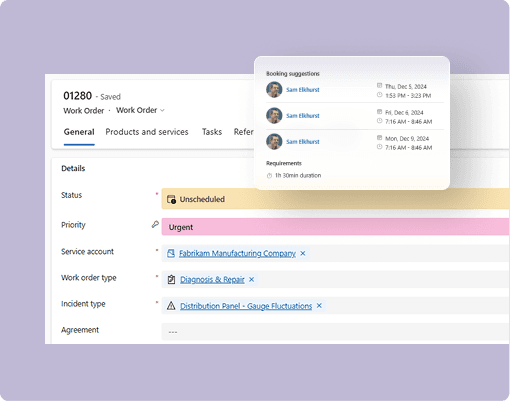
Task: Click the Incident type field label
Action: (x=83, y=304)
